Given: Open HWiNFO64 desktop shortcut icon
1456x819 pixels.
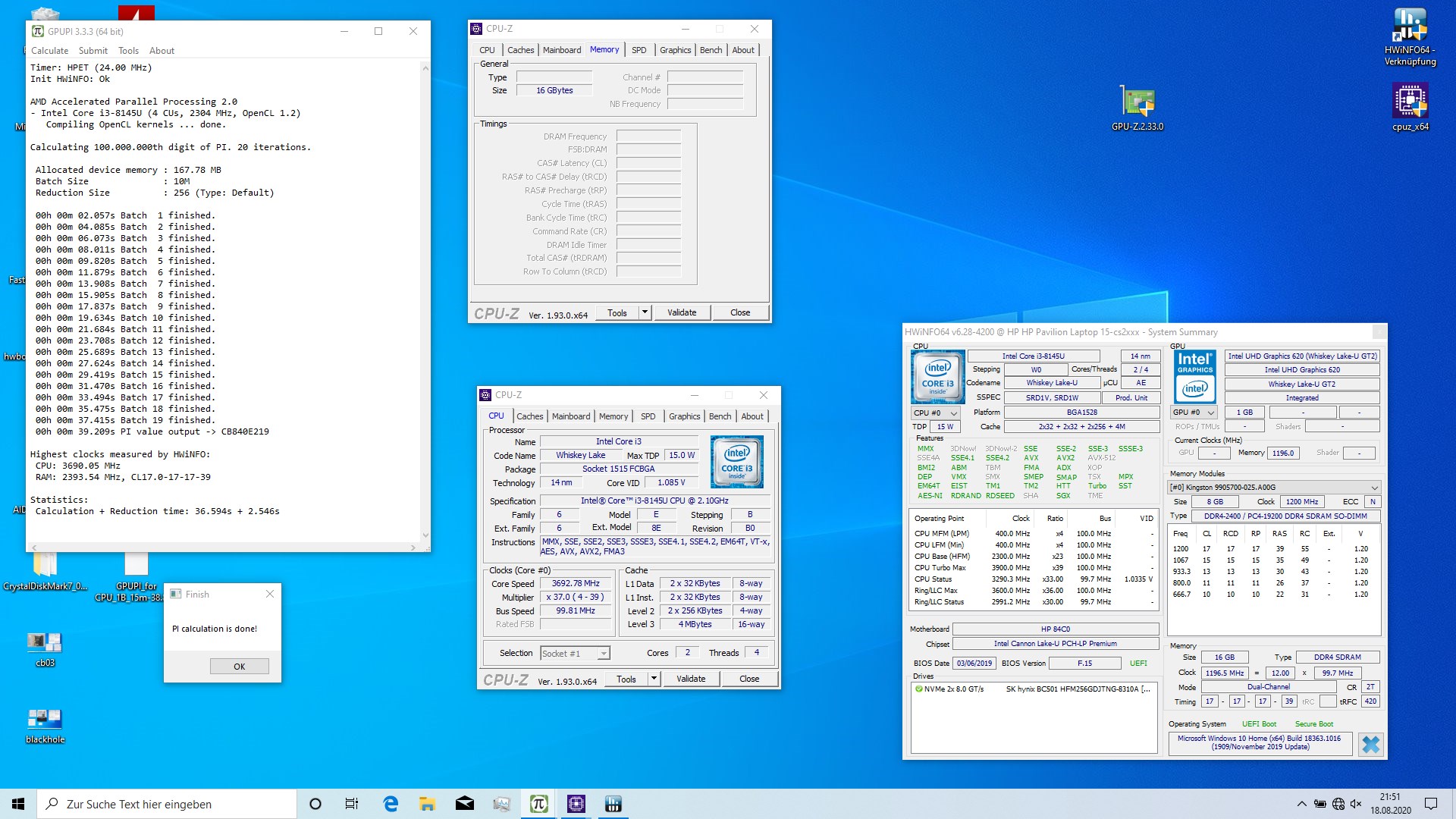Looking at the screenshot, I should pyautogui.click(x=1410, y=36).
